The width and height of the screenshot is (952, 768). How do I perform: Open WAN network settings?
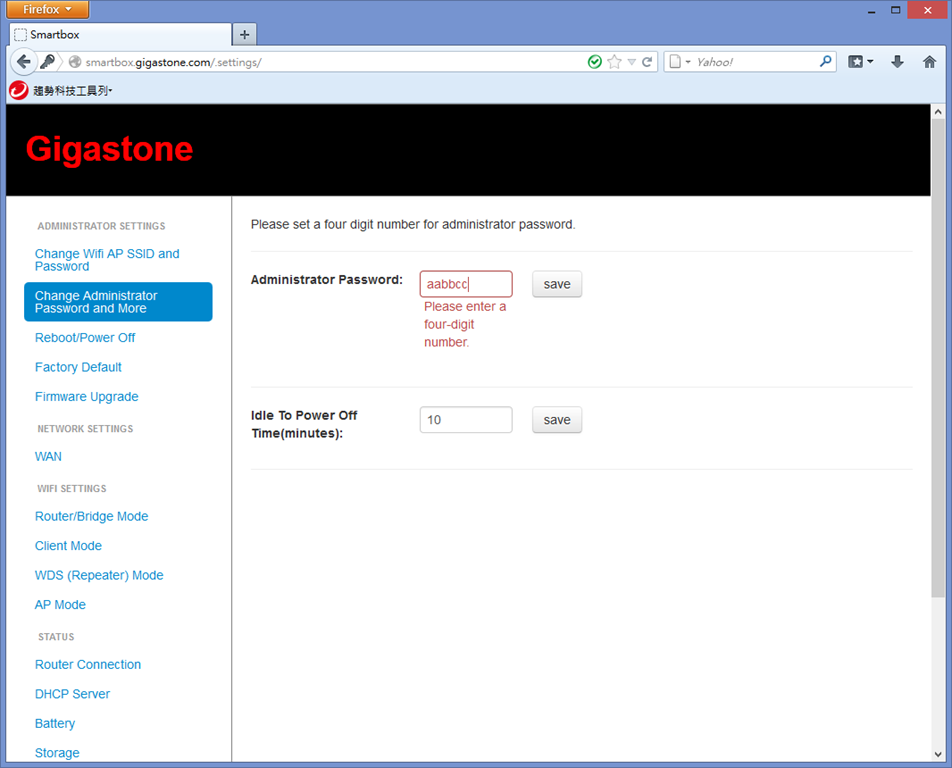49,457
